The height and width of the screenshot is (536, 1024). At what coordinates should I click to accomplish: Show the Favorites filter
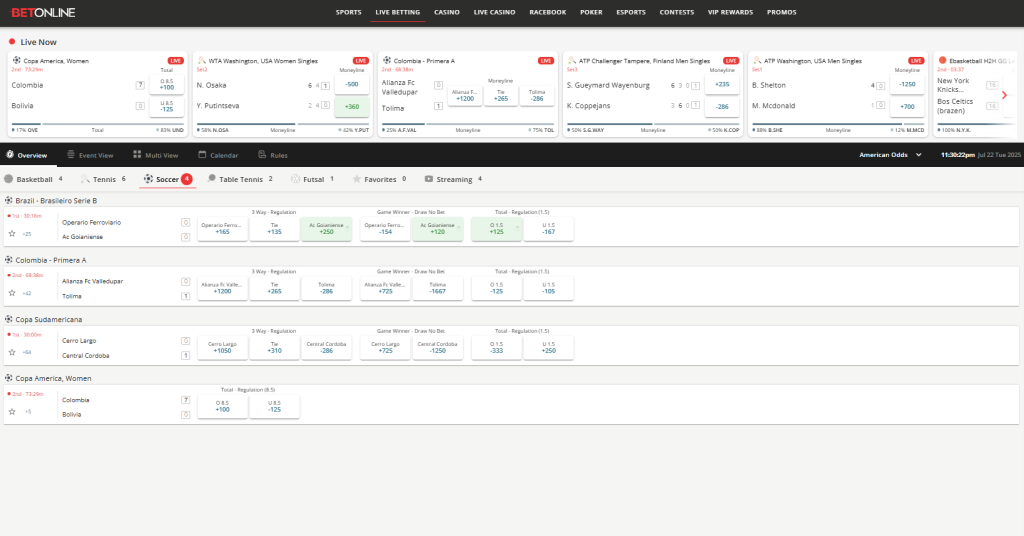pyautogui.click(x=379, y=179)
